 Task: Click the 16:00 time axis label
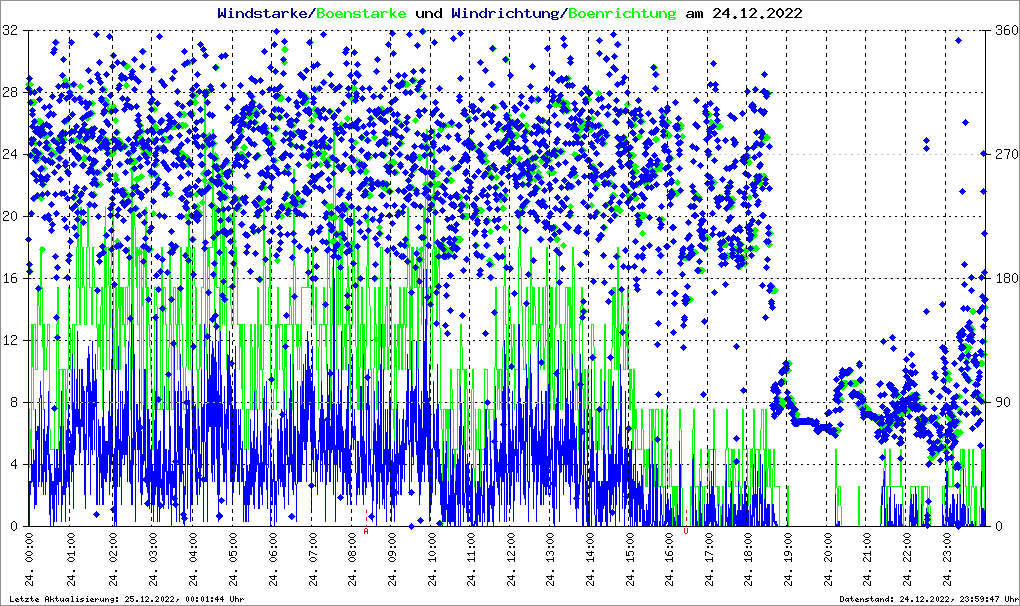coord(669,560)
